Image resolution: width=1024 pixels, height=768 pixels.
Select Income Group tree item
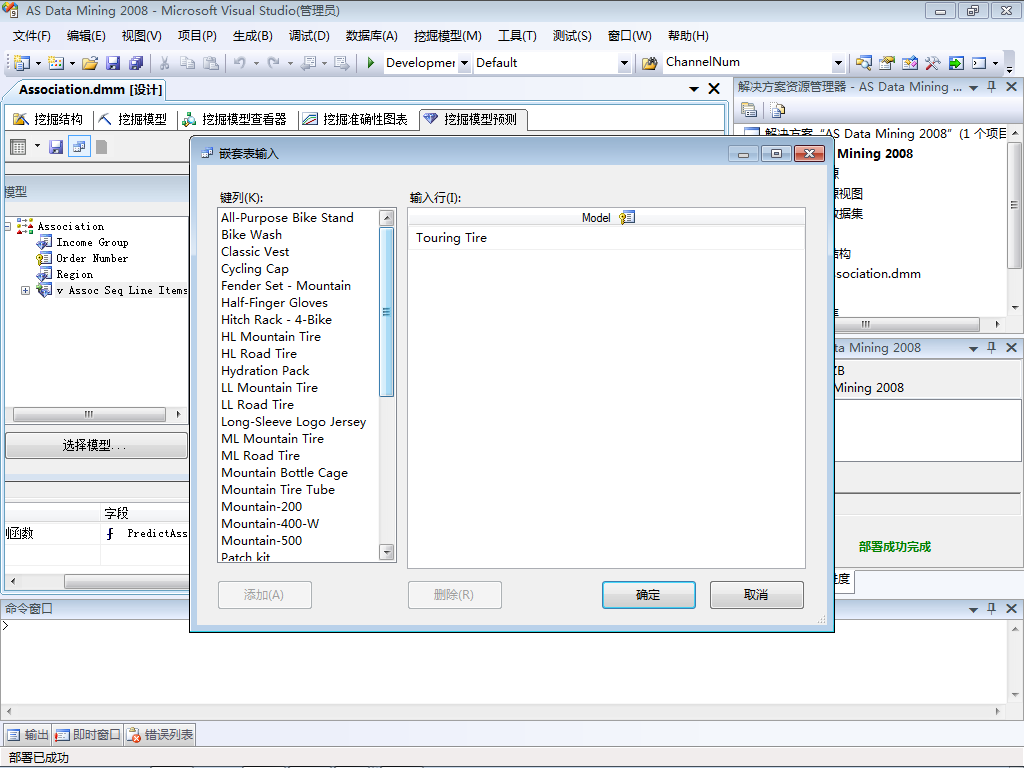(92, 242)
